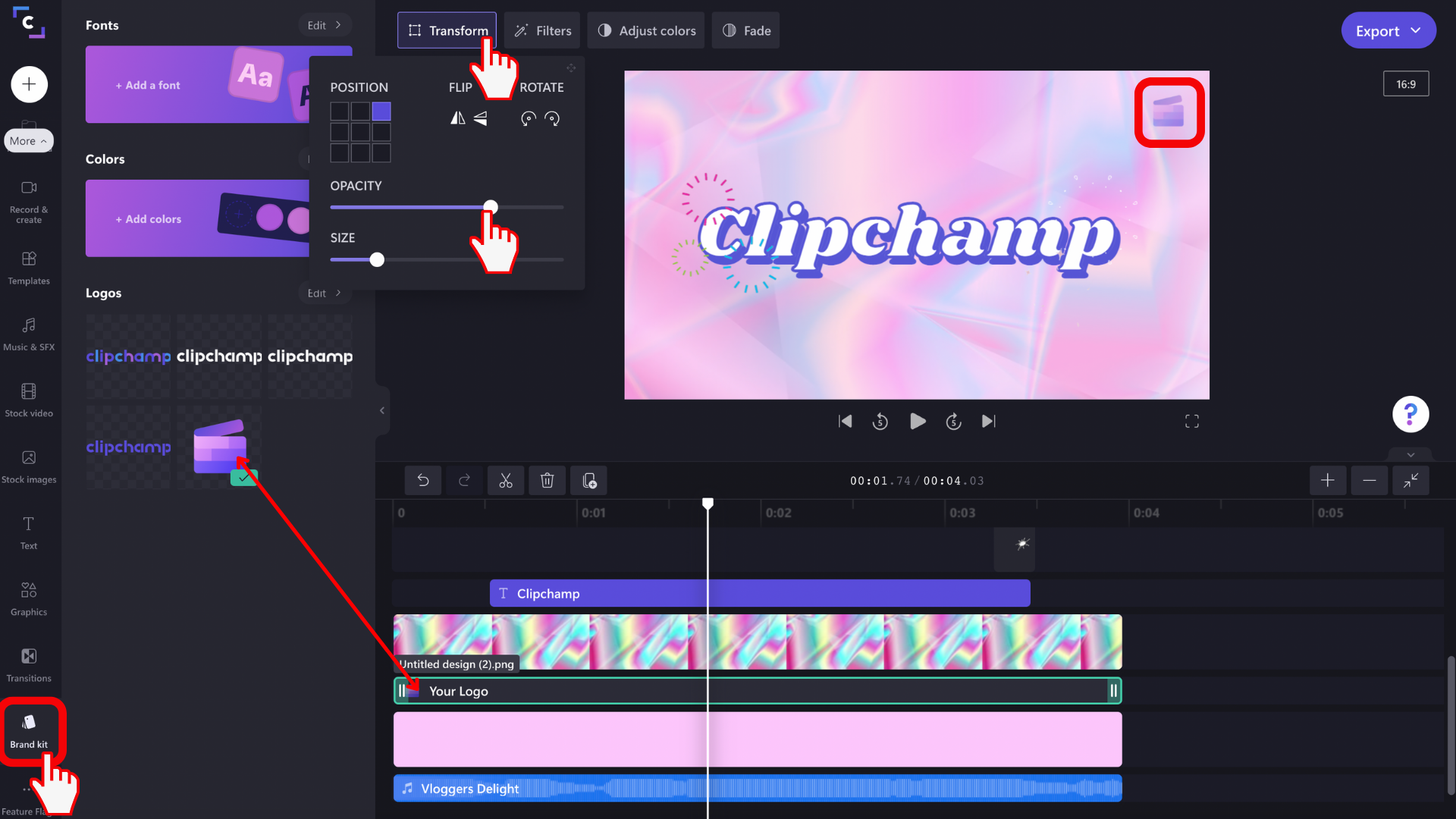Image resolution: width=1456 pixels, height=819 pixels.
Task: Rotate the logo clockwise
Action: (x=552, y=118)
